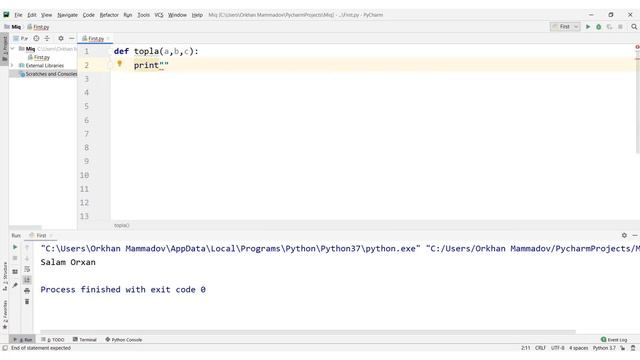Open the Code menu
Viewport: 640px width, 360px height.
(89, 15)
